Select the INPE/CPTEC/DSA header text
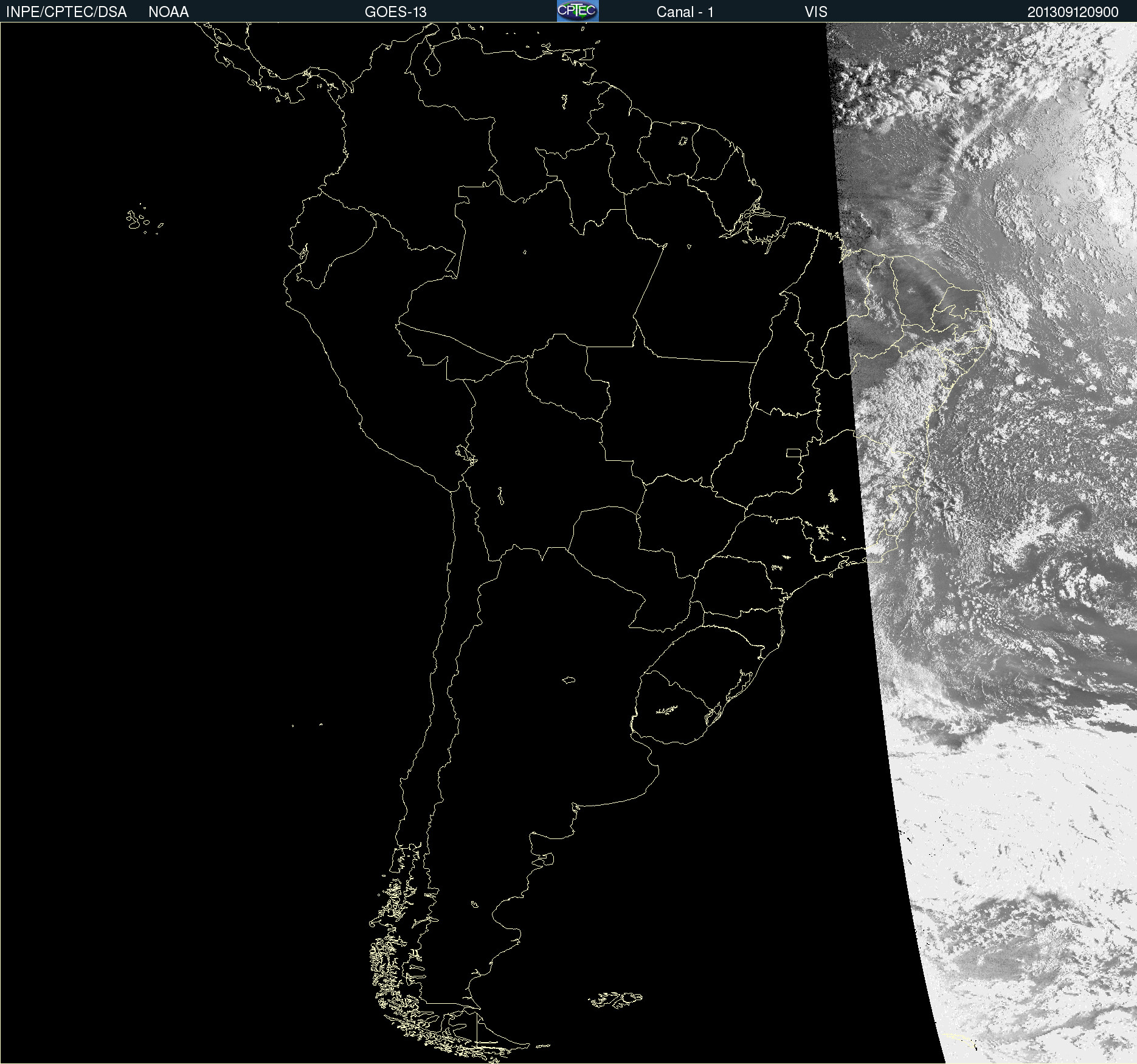 coord(66,12)
